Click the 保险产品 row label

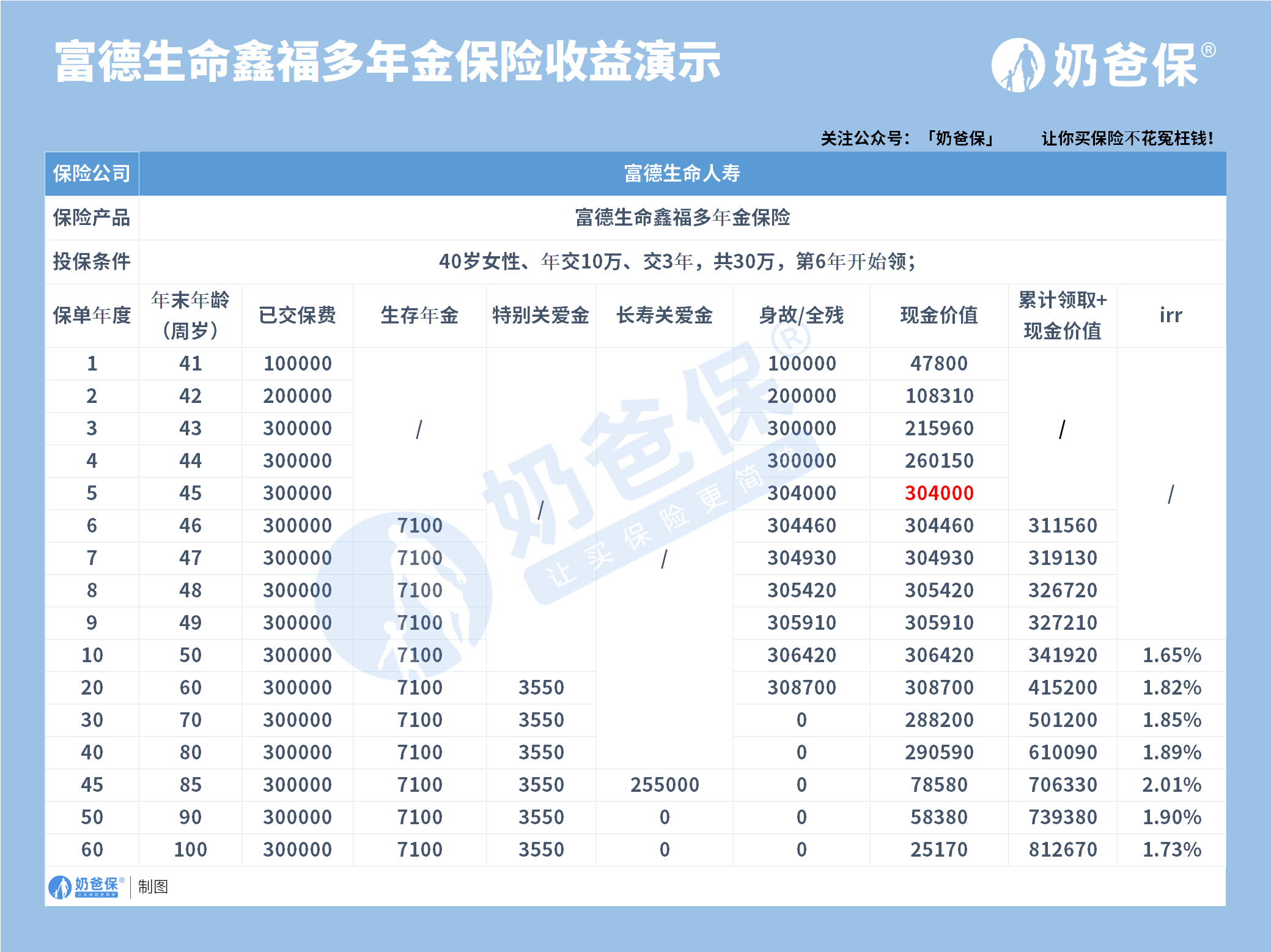pyautogui.click(x=92, y=218)
